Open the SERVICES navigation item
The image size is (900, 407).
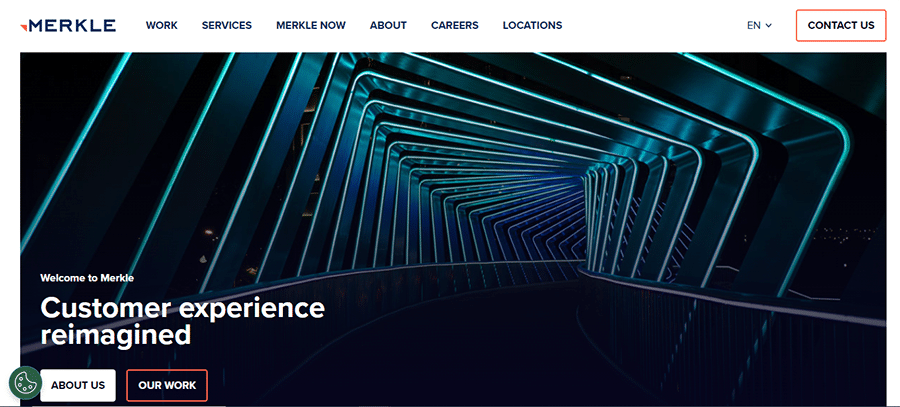[227, 25]
